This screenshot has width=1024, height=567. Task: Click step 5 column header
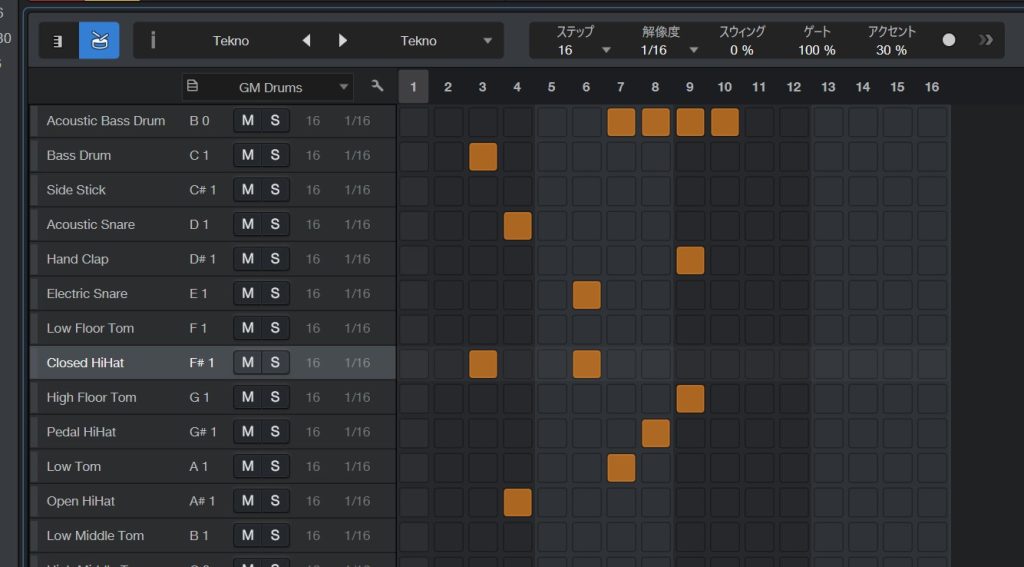pos(551,87)
